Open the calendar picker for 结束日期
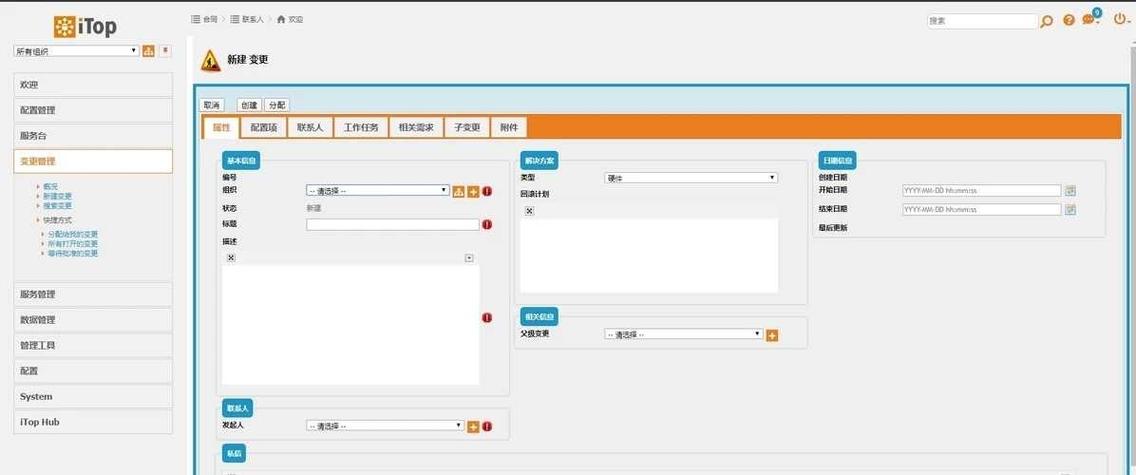This screenshot has height=475, width=1136. point(1070,209)
